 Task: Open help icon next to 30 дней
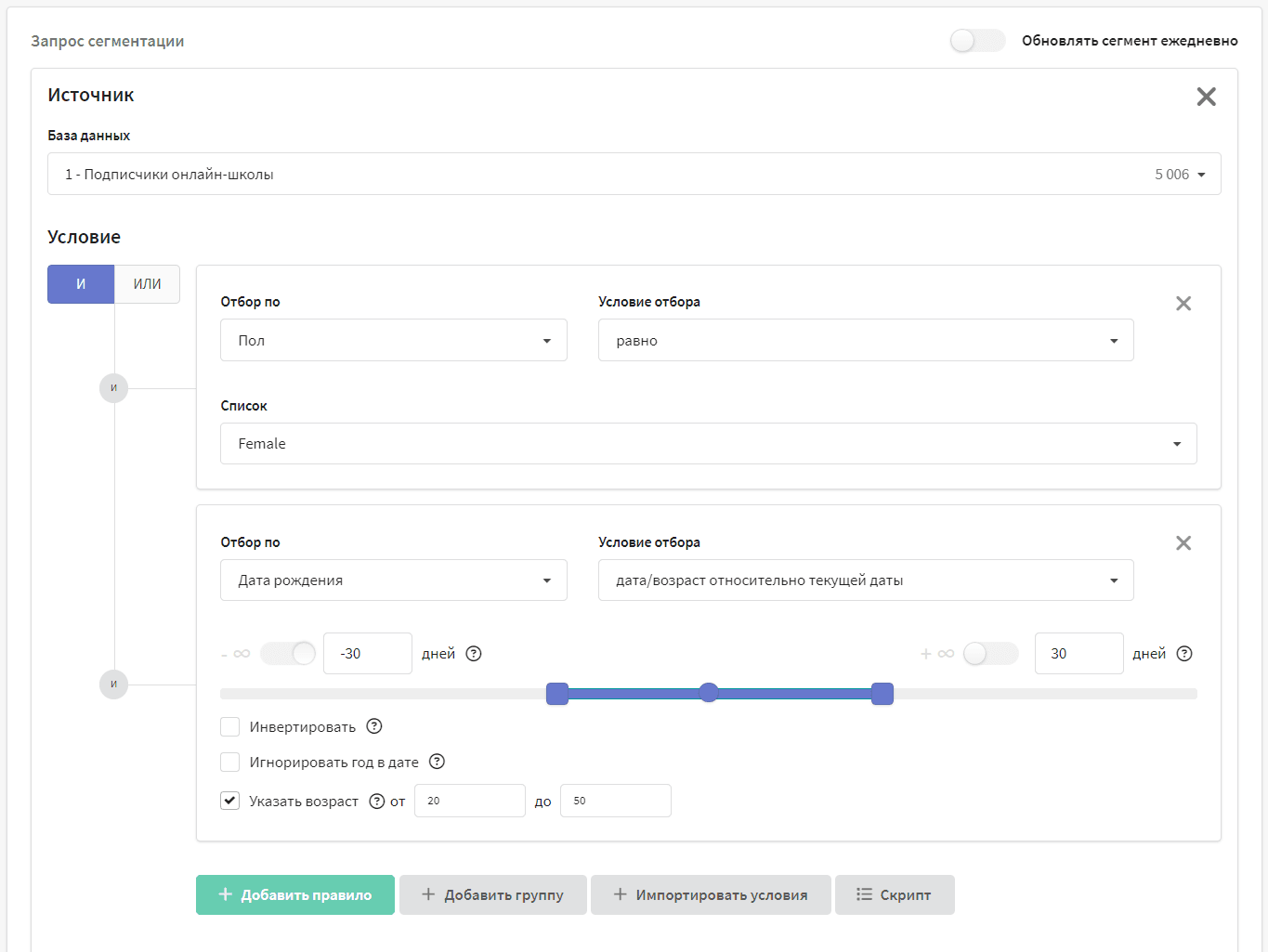pos(1184,654)
